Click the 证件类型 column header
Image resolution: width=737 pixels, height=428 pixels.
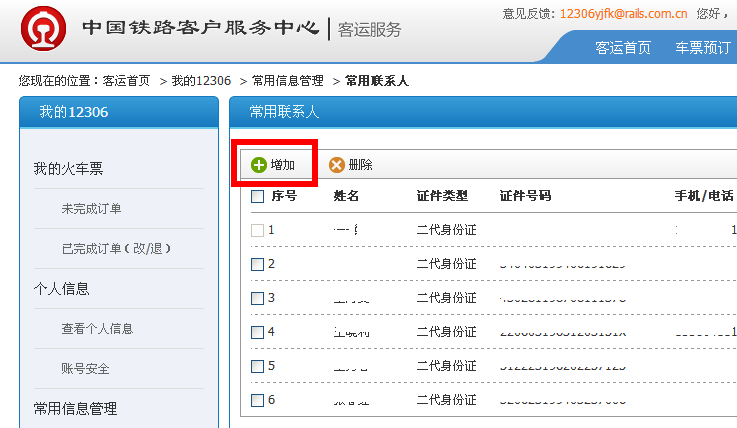[x=442, y=196]
